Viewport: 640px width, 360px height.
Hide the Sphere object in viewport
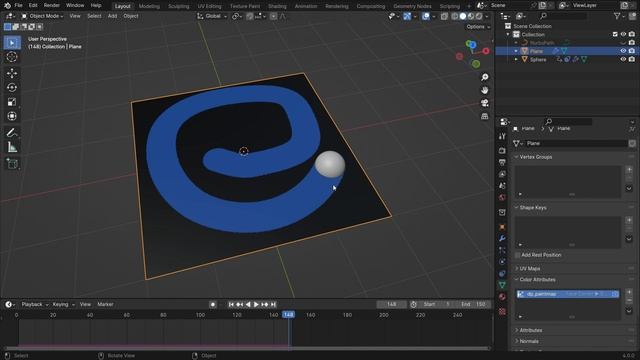click(623, 59)
